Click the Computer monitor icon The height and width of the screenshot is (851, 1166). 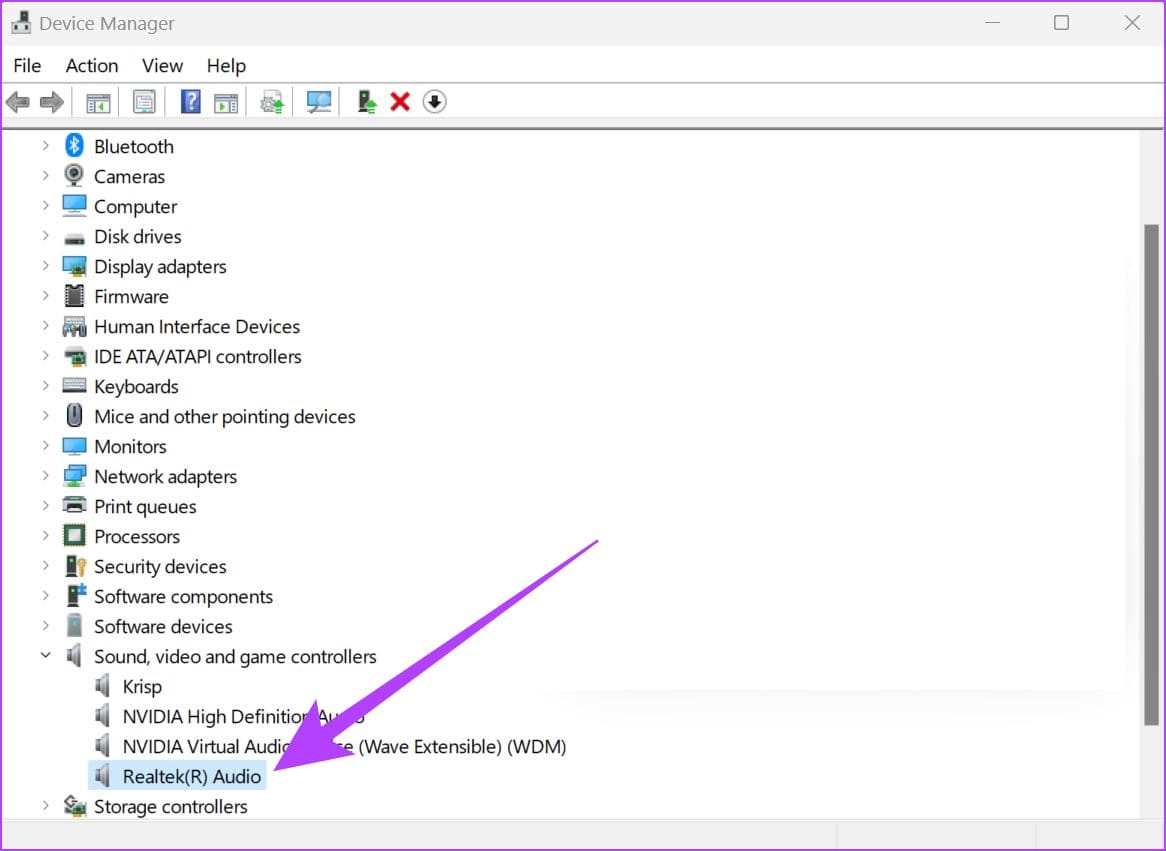point(74,205)
